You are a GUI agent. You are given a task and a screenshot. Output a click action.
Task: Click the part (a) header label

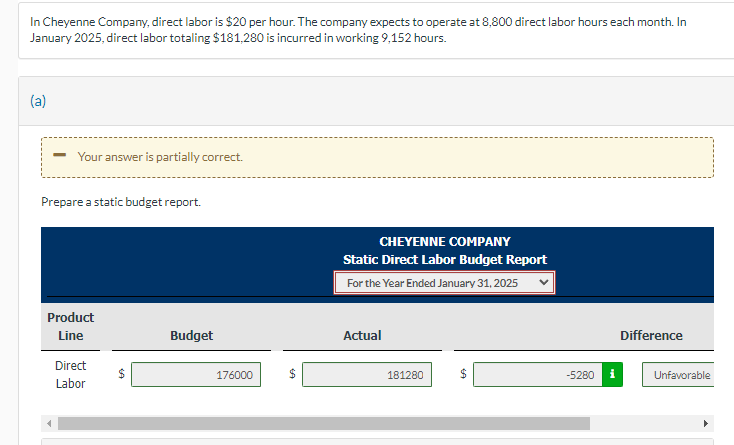point(38,101)
